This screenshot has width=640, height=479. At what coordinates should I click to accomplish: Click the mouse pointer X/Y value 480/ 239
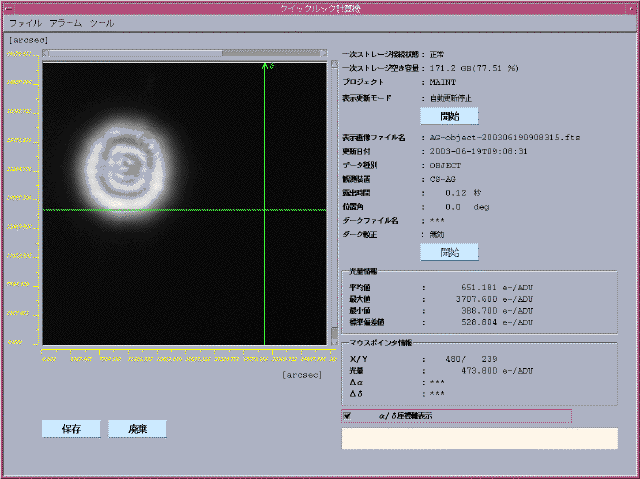coord(471,359)
